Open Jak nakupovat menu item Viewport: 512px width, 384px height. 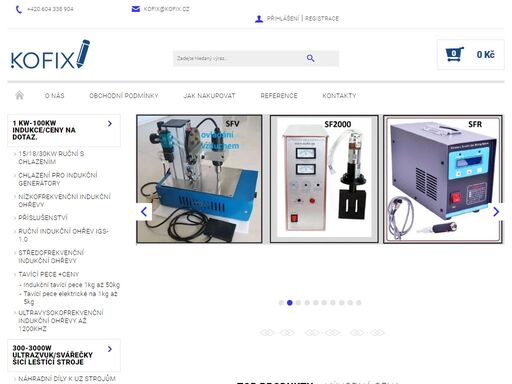click(x=209, y=96)
